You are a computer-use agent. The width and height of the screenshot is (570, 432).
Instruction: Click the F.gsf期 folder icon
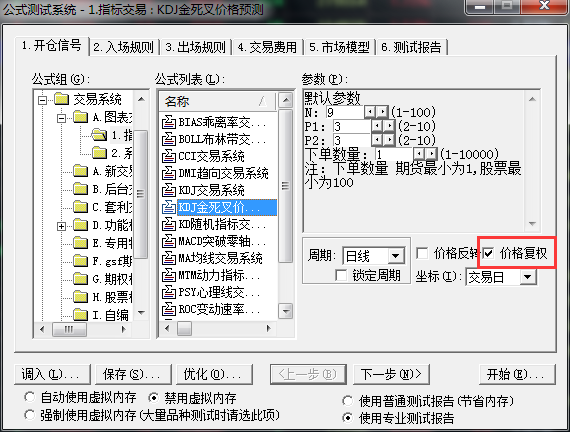pos(81,261)
